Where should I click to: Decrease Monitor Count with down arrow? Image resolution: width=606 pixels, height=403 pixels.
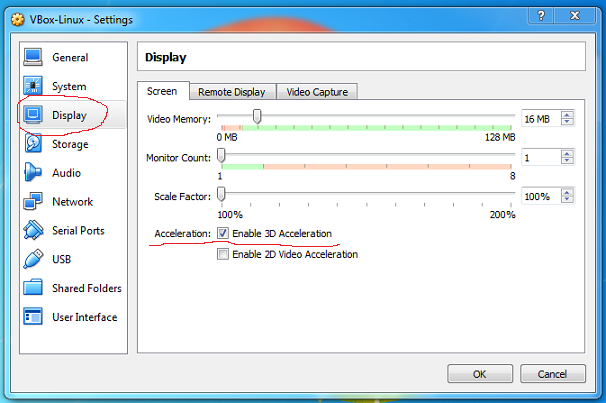click(x=567, y=160)
